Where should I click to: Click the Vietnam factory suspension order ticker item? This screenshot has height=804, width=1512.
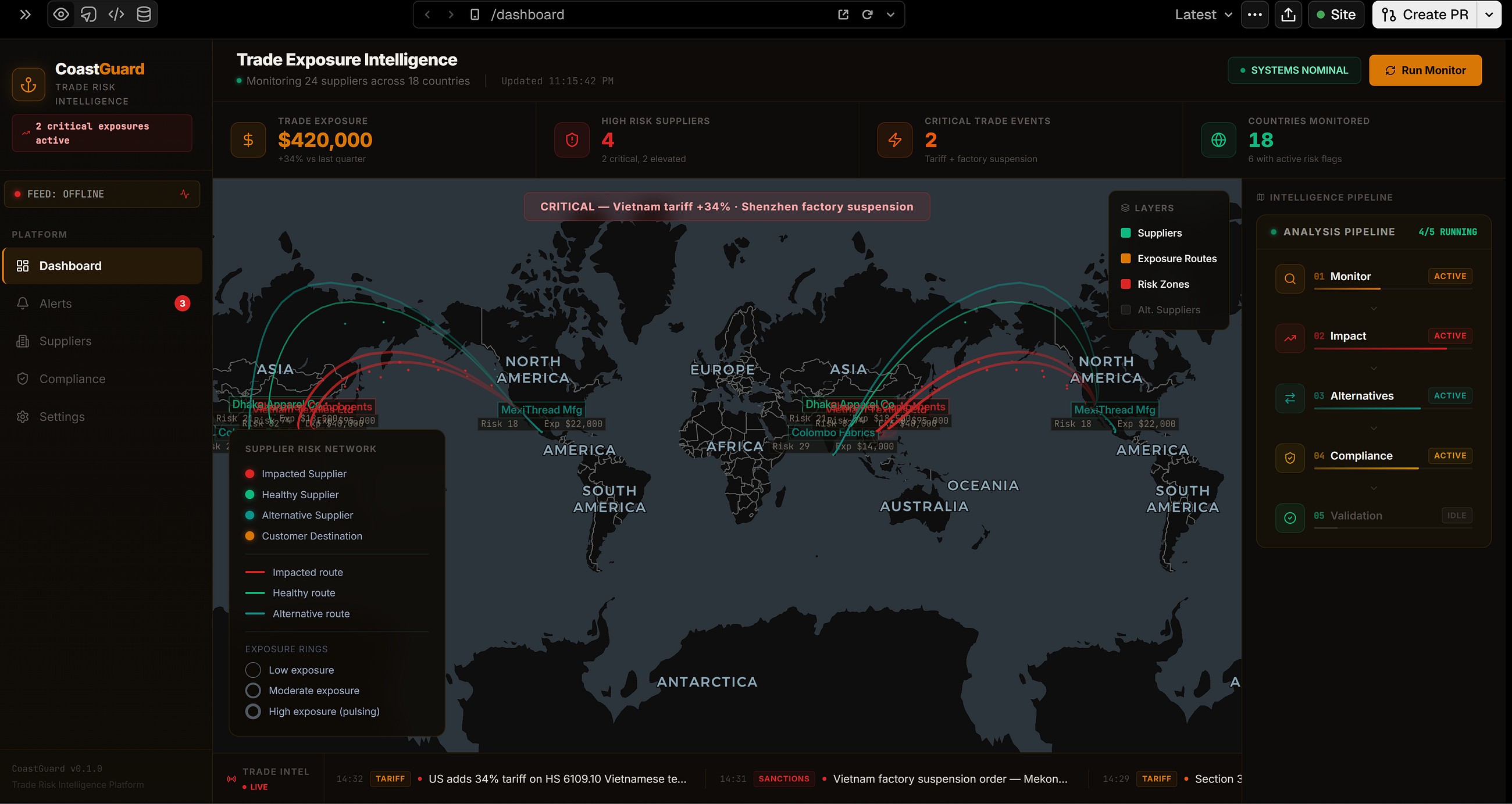point(893,779)
